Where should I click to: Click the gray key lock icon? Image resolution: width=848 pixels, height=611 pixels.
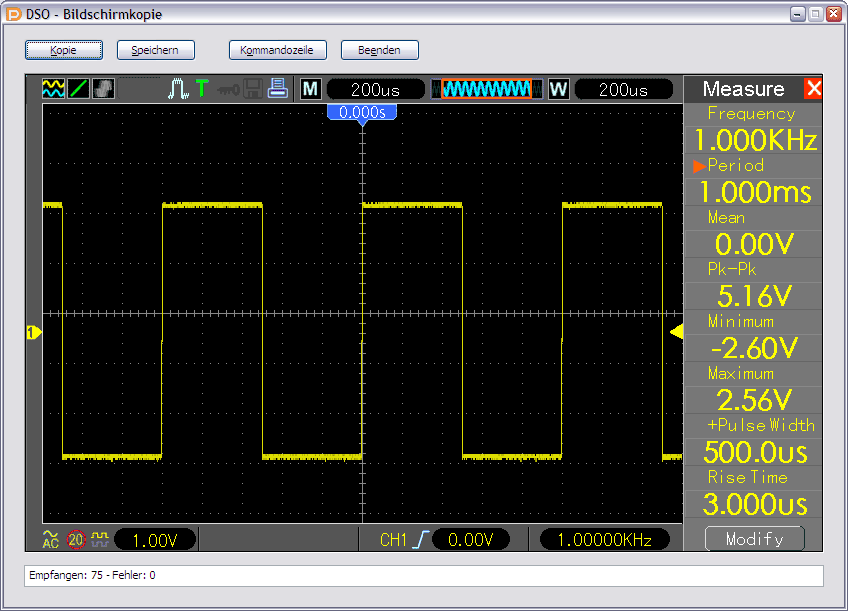228,89
